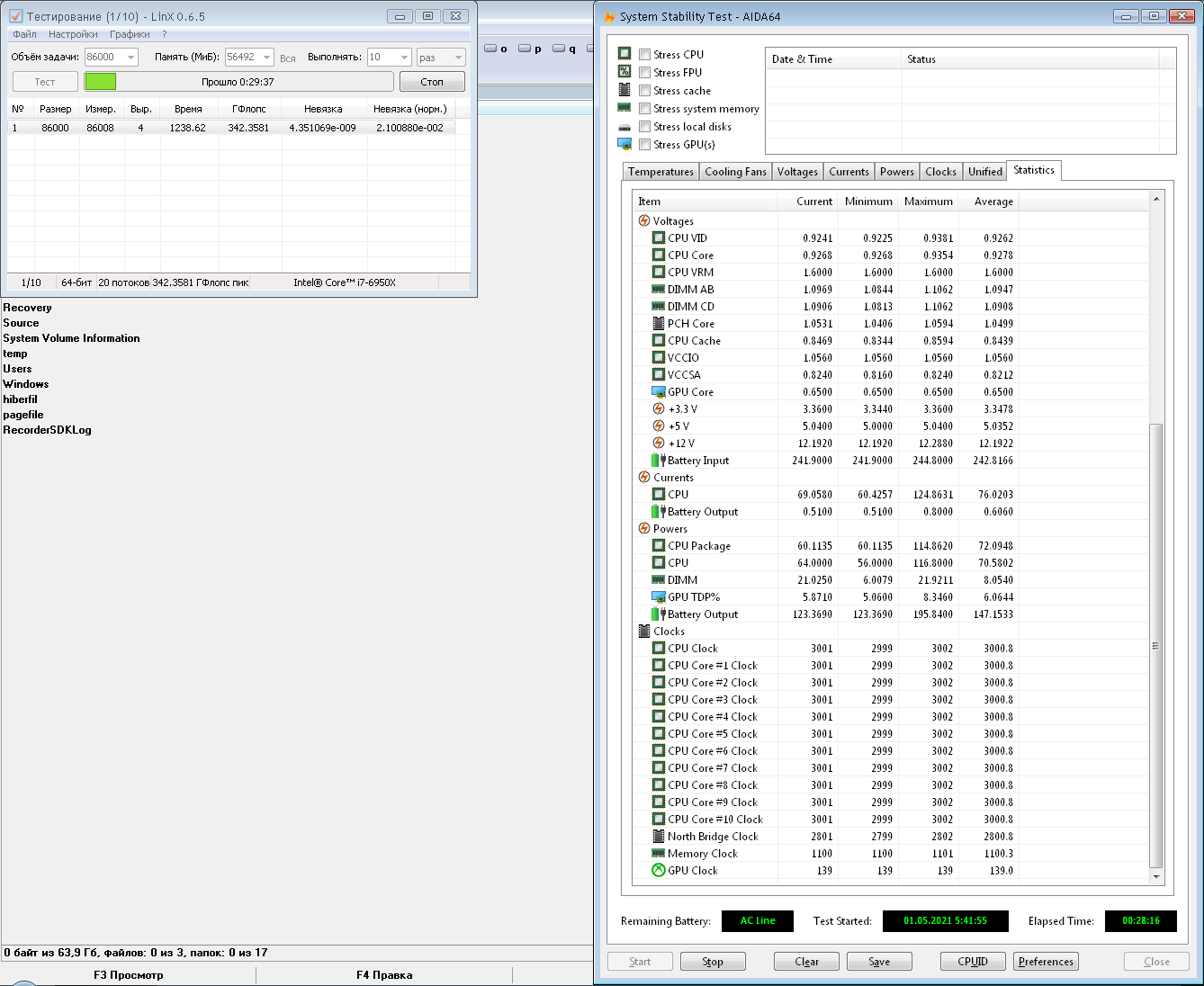Click the Stress CPU chip icon

[x=624, y=54]
